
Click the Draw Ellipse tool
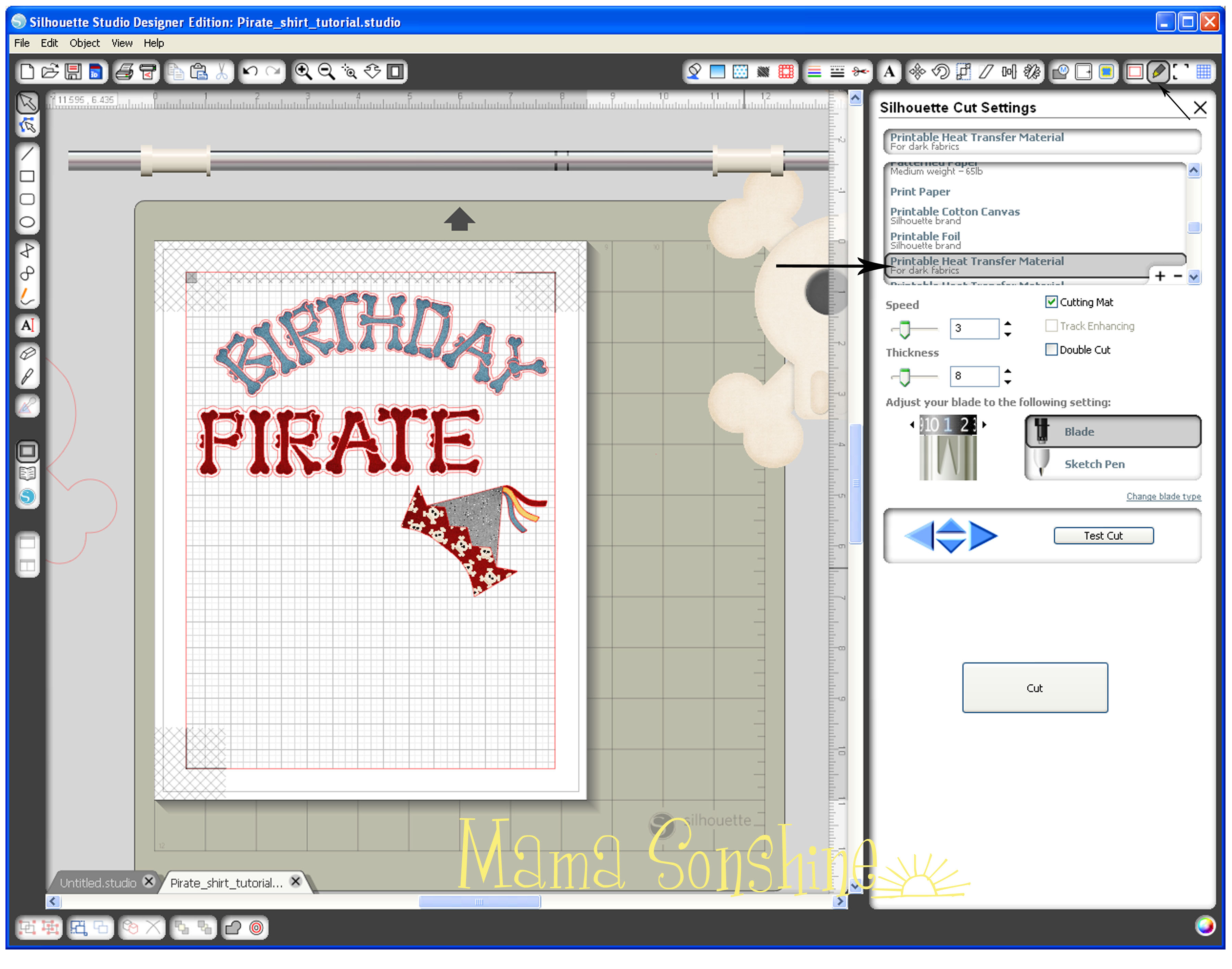coord(27,222)
